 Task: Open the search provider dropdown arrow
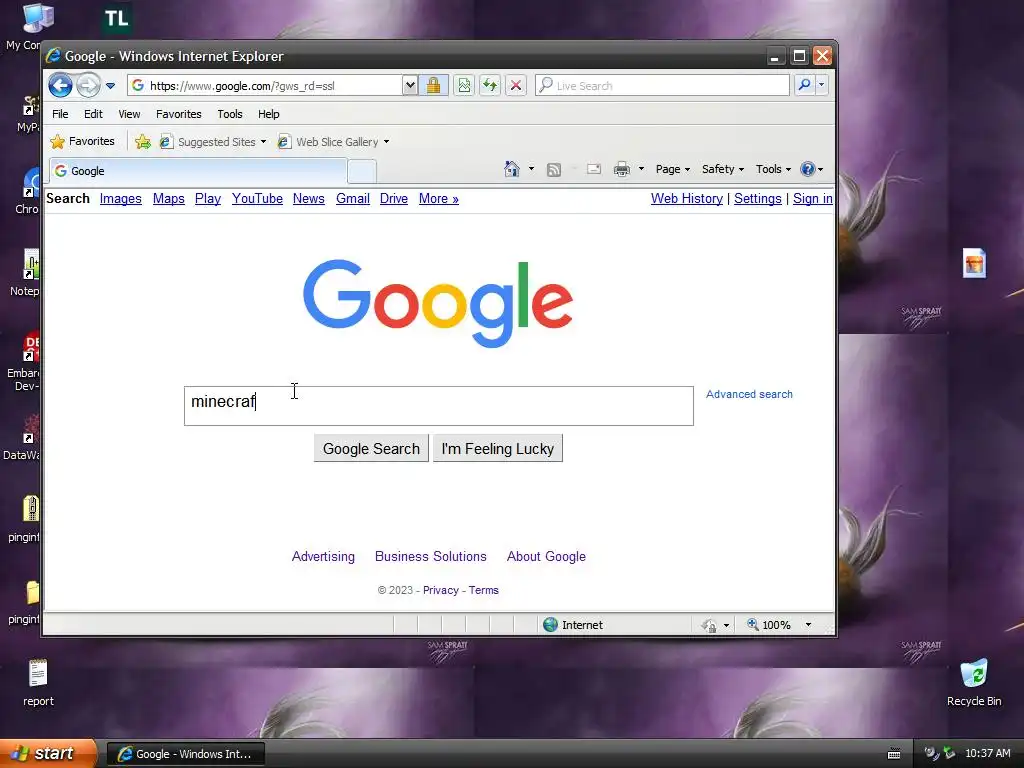pos(822,85)
